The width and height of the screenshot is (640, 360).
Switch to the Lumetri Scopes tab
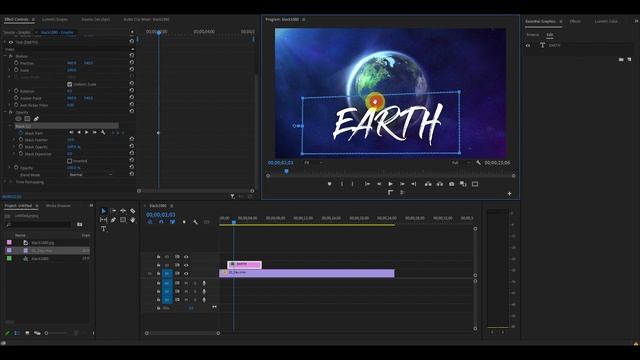tap(55, 19)
